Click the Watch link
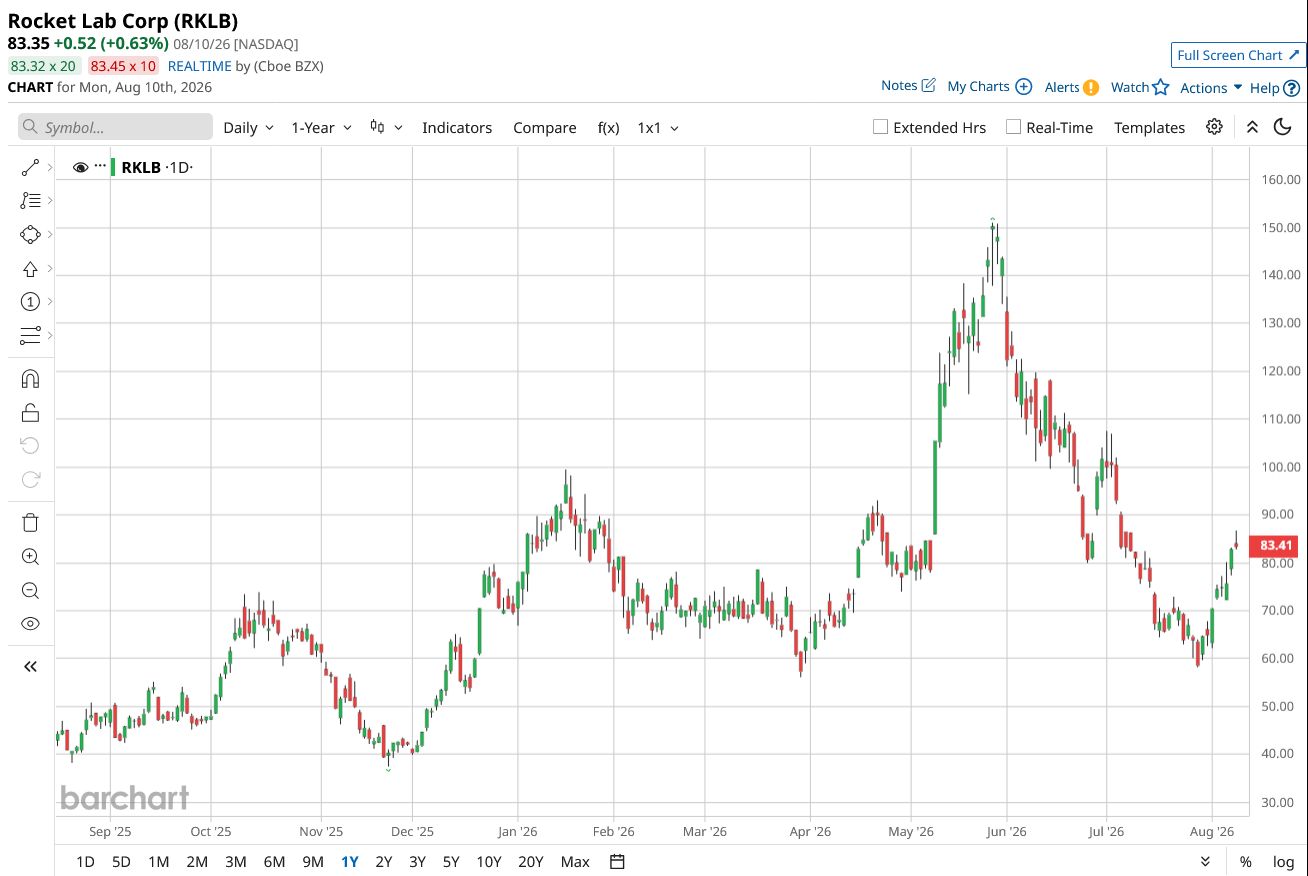 (1130, 87)
